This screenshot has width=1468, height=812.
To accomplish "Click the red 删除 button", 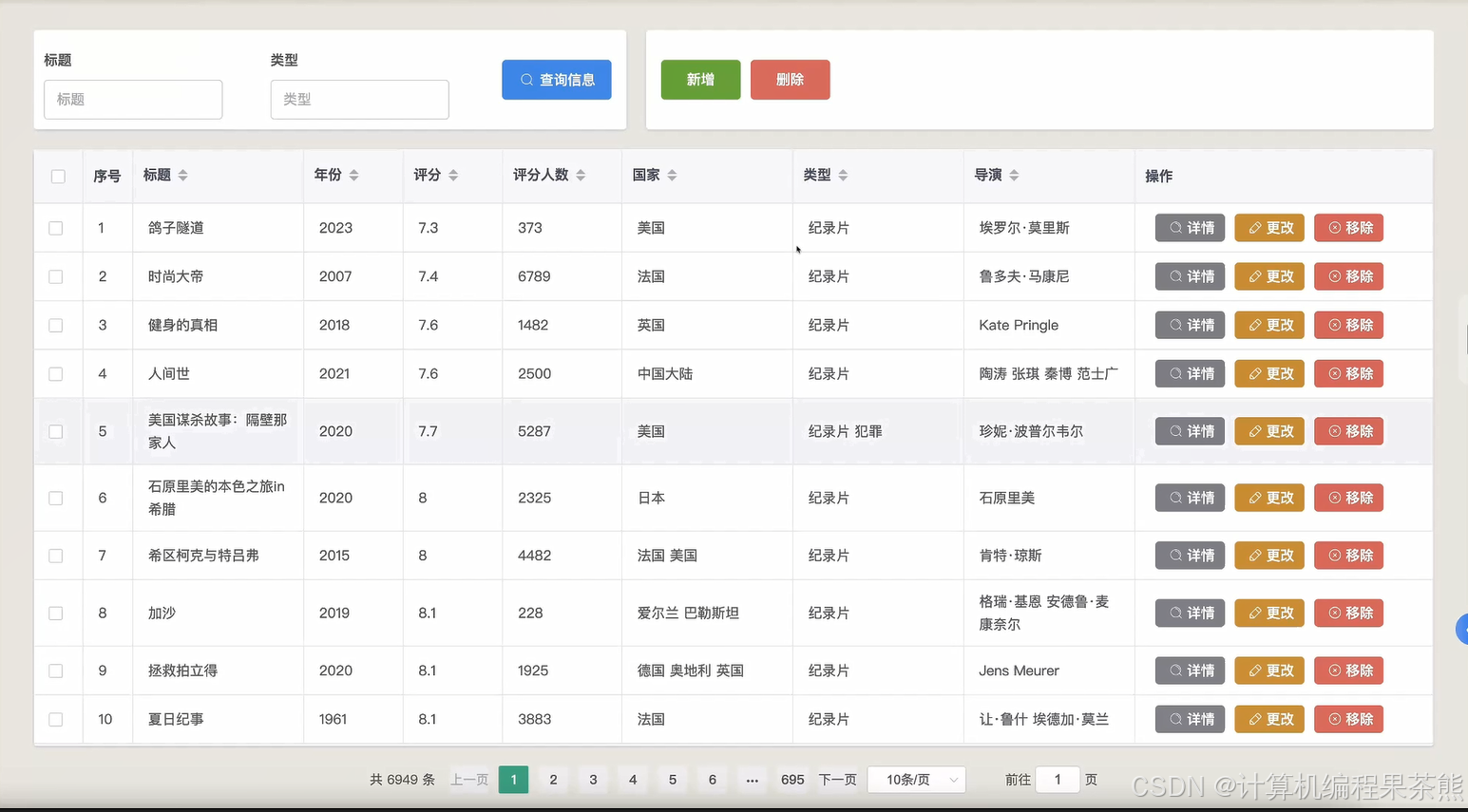I will point(791,80).
